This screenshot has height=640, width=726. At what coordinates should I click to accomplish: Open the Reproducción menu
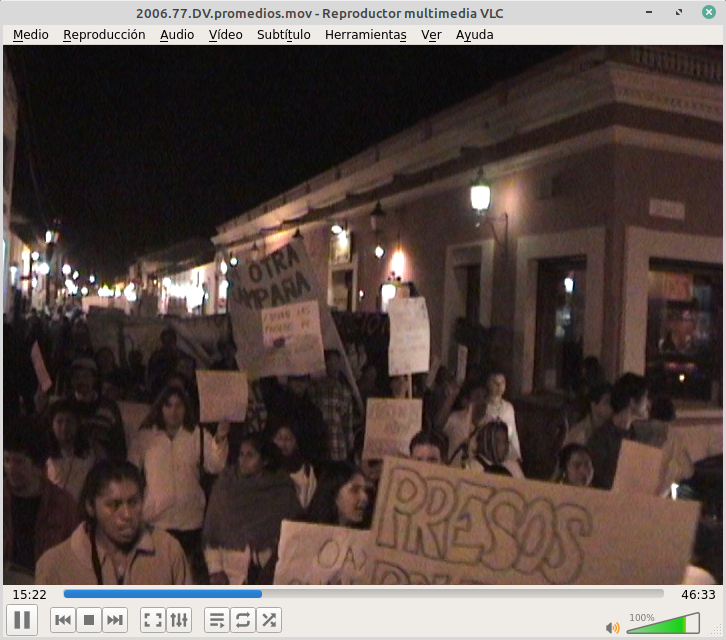[x=104, y=34]
